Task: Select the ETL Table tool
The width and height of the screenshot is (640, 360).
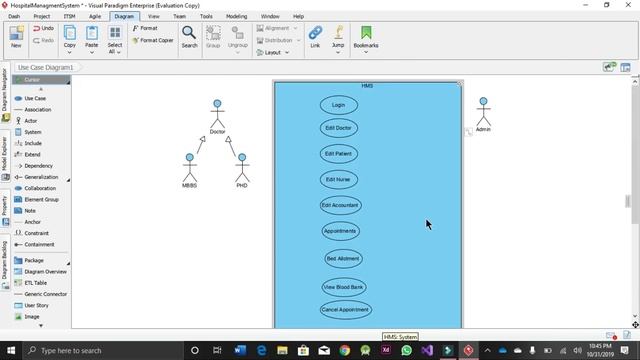Action: pos(31,283)
